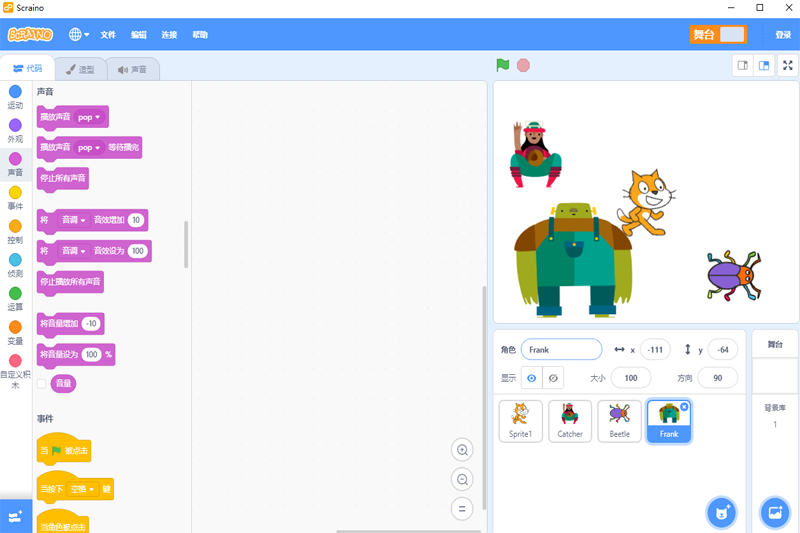Open the choose a sprite button
This screenshot has height=533, width=800.
721,512
